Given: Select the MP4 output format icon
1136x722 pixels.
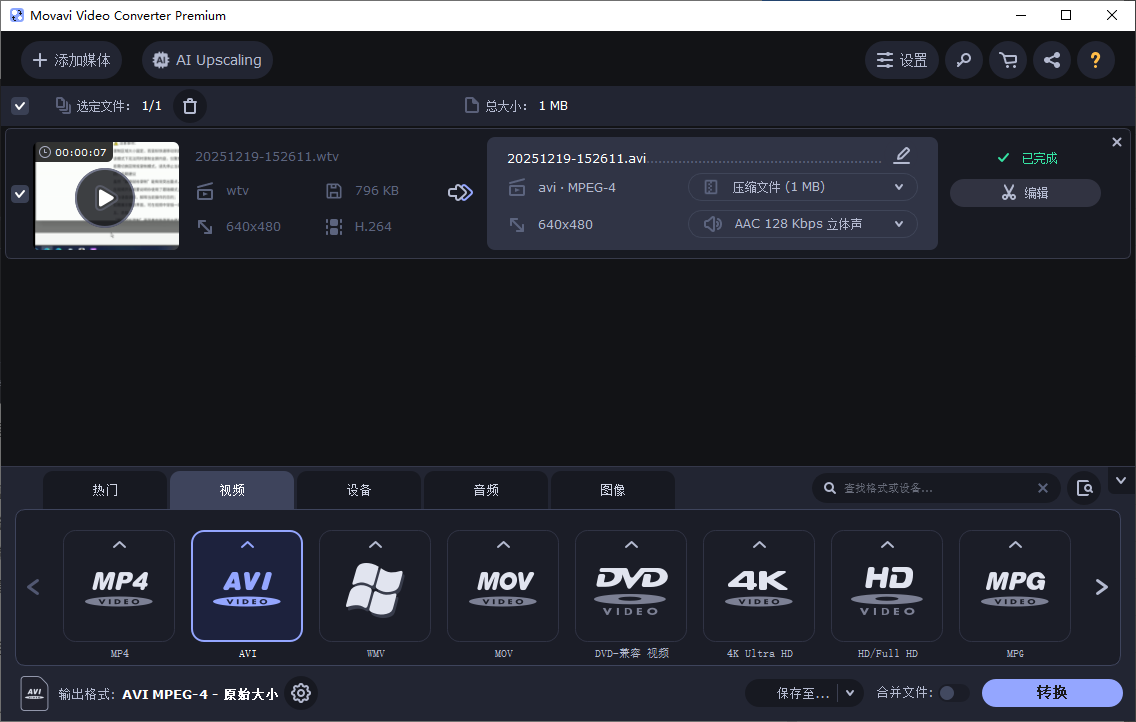Looking at the screenshot, I should 119,586.
